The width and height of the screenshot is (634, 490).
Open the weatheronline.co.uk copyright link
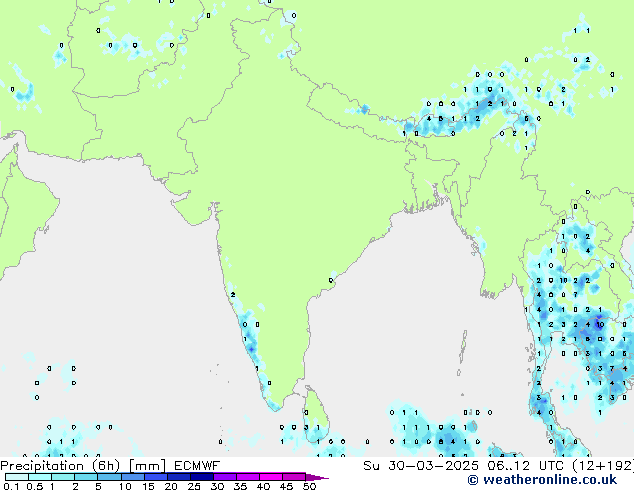pos(542,480)
